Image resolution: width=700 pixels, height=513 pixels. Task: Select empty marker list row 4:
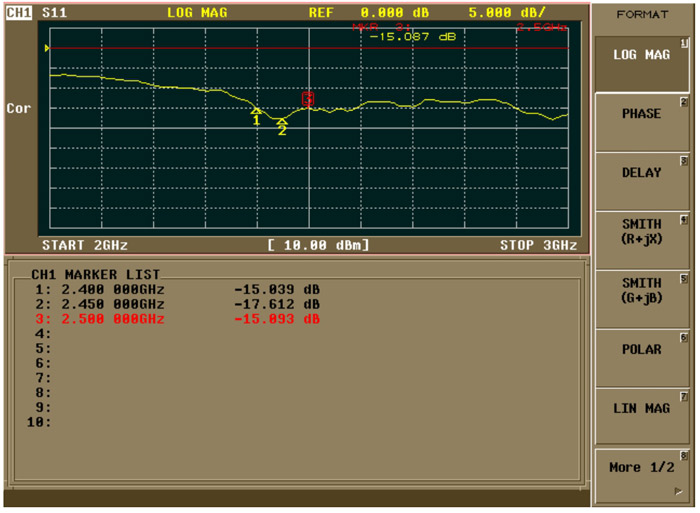43,334
